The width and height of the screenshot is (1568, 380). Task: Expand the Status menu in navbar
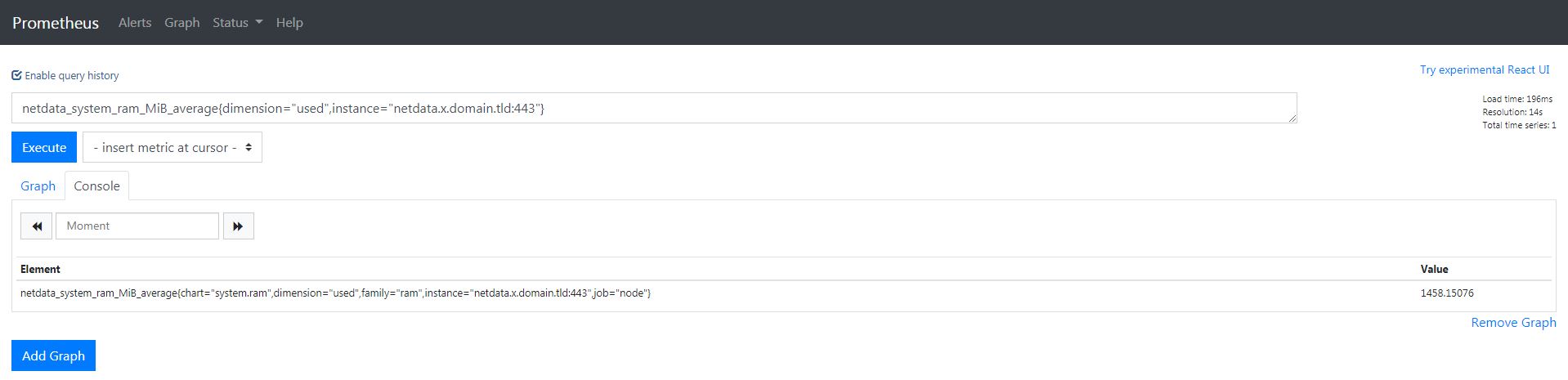tap(237, 23)
